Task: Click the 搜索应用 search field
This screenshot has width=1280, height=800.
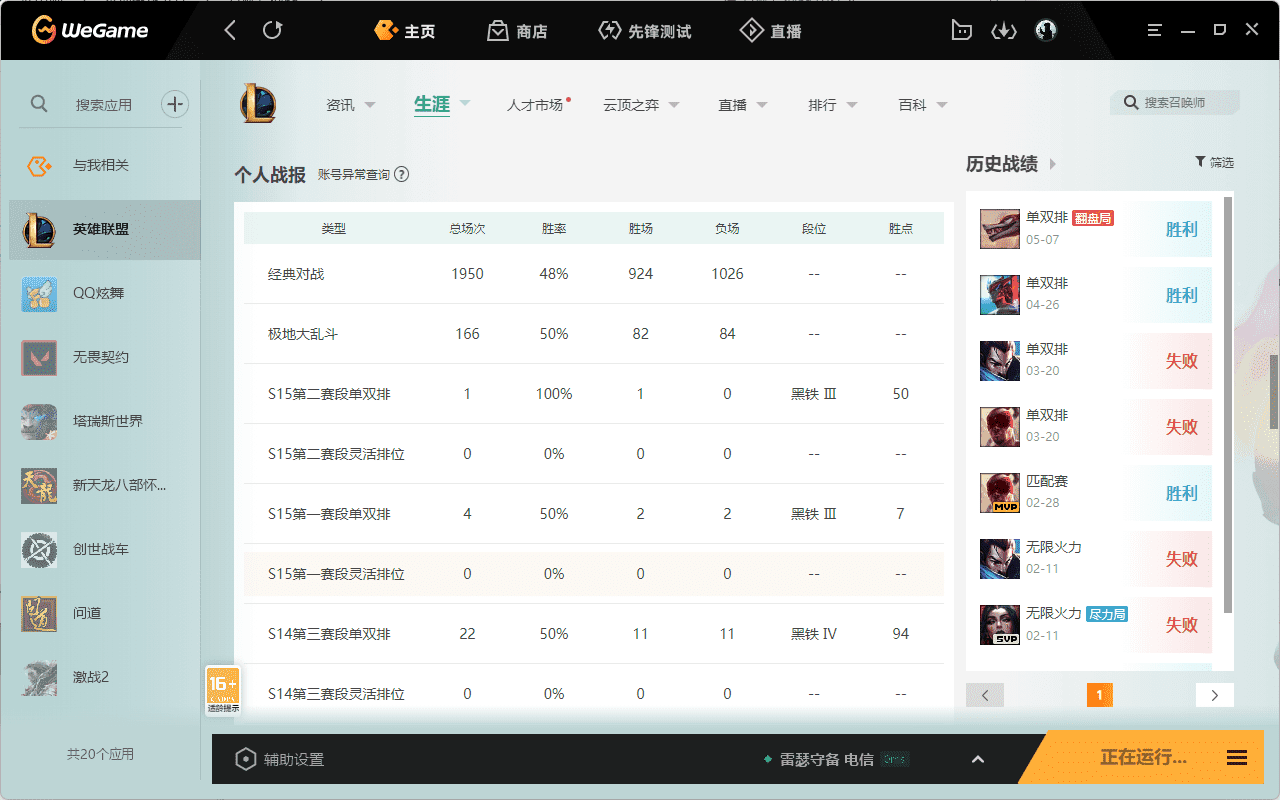Action: tap(104, 104)
